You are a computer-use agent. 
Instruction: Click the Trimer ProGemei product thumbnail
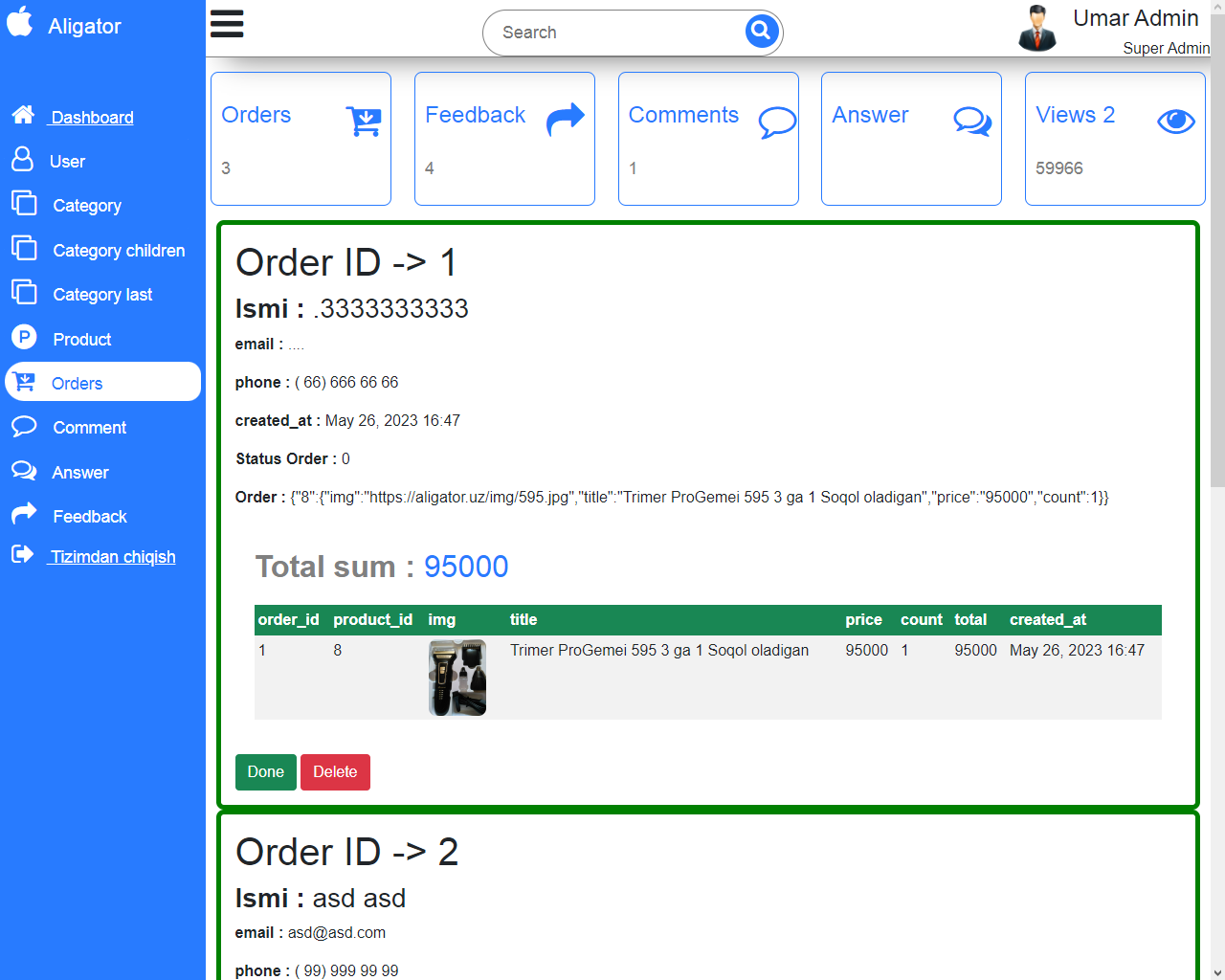click(x=457, y=678)
